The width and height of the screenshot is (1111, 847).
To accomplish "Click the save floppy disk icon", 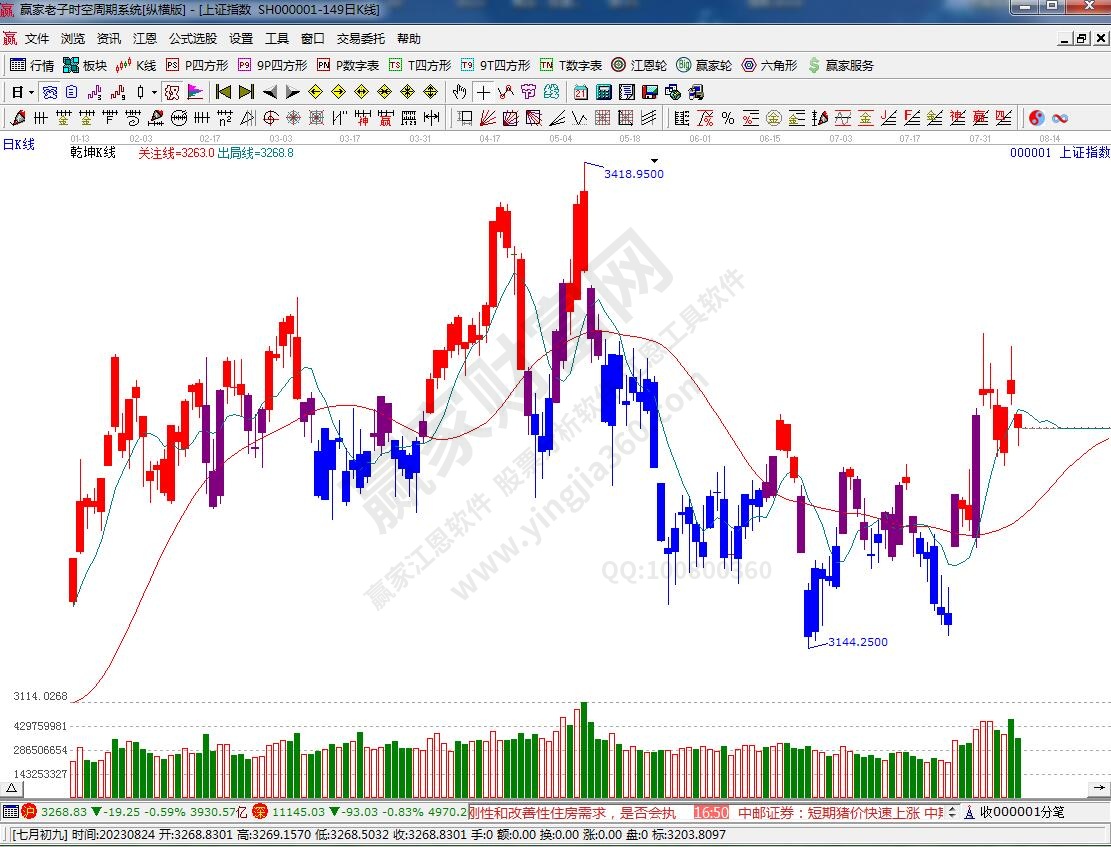I will pos(649,92).
